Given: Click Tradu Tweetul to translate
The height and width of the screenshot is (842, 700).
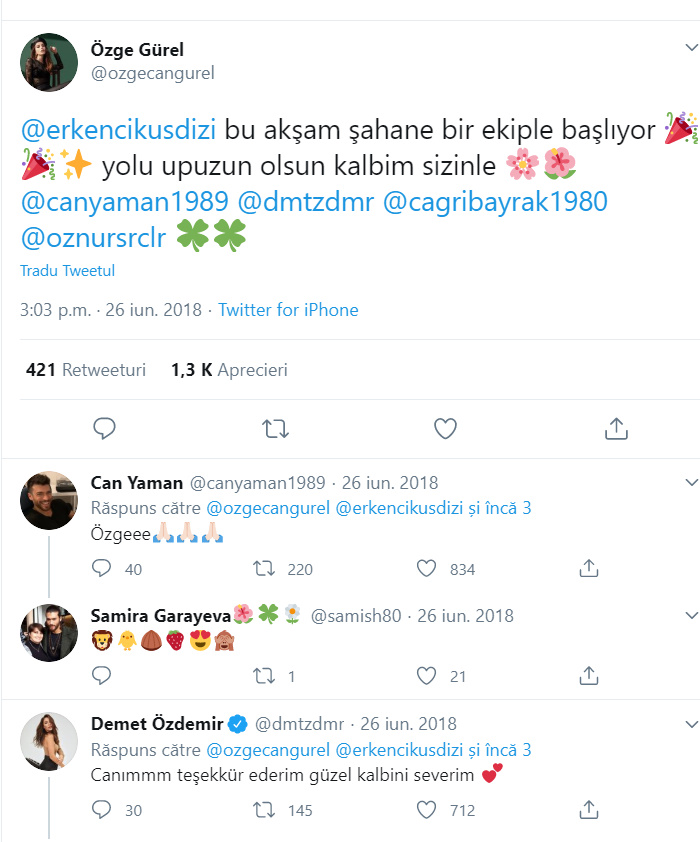Looking at the screenshot, I should tap(67, 270).
